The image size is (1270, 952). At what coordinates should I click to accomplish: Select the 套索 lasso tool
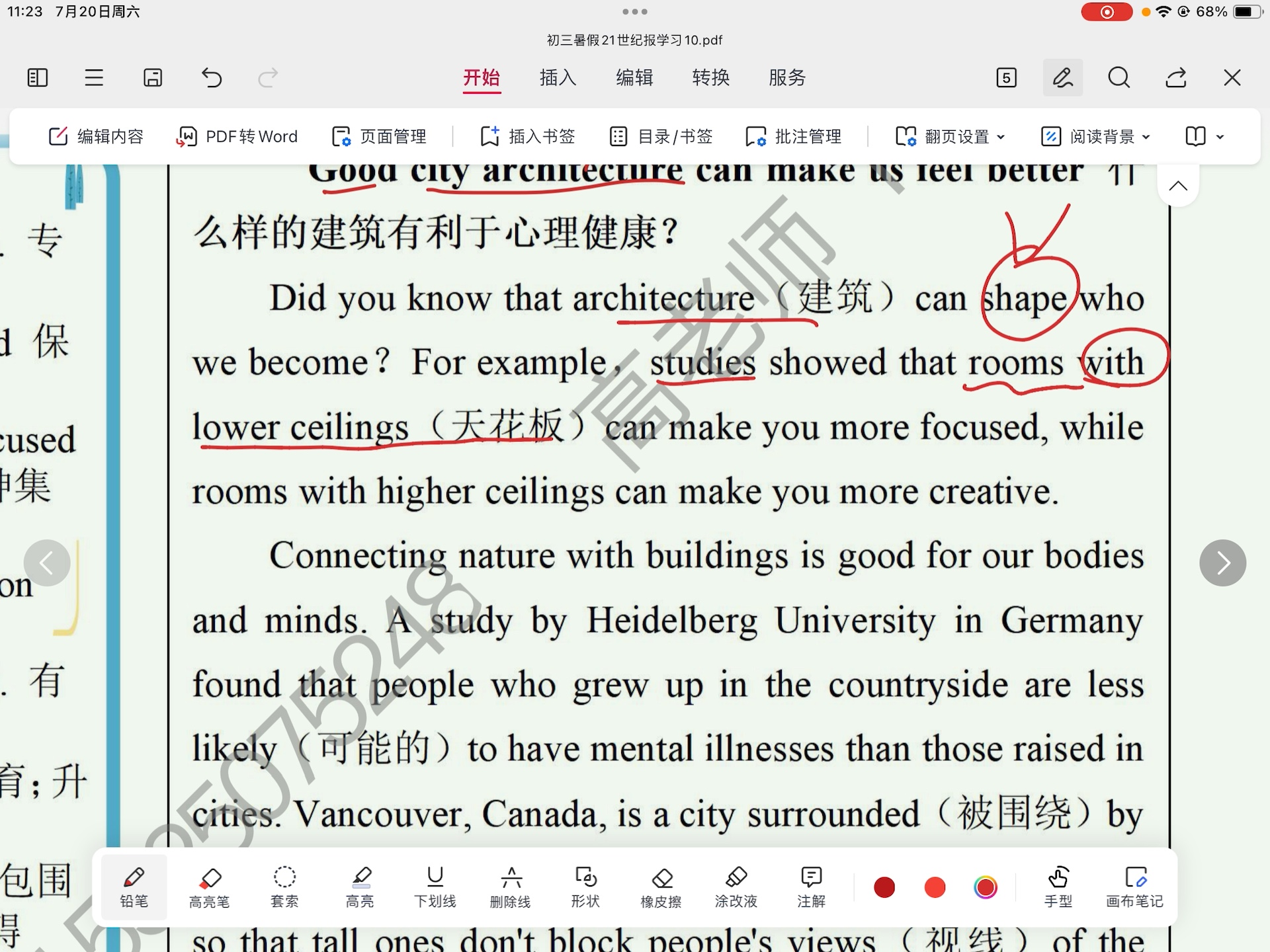(284, 887)
